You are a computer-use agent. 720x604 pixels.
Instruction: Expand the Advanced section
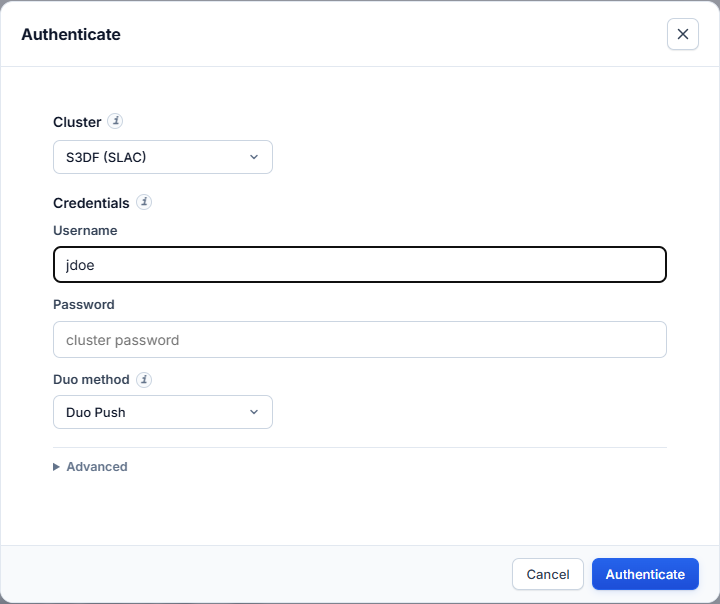click(x=90, y=467)
